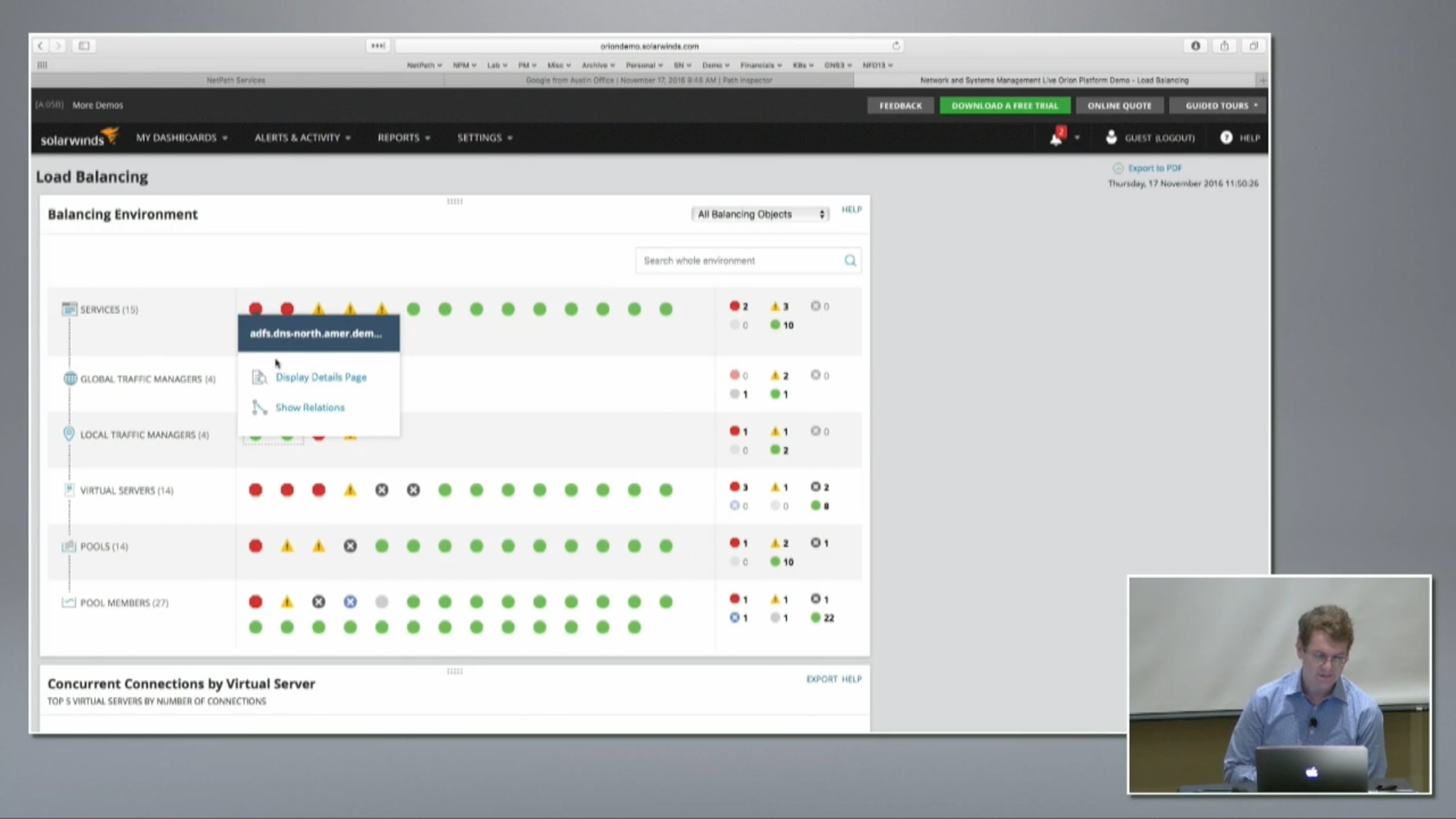The width and height of the screenshot is (1456, 819).
Task: Click the Pools row icon
Action: [69, 546]
